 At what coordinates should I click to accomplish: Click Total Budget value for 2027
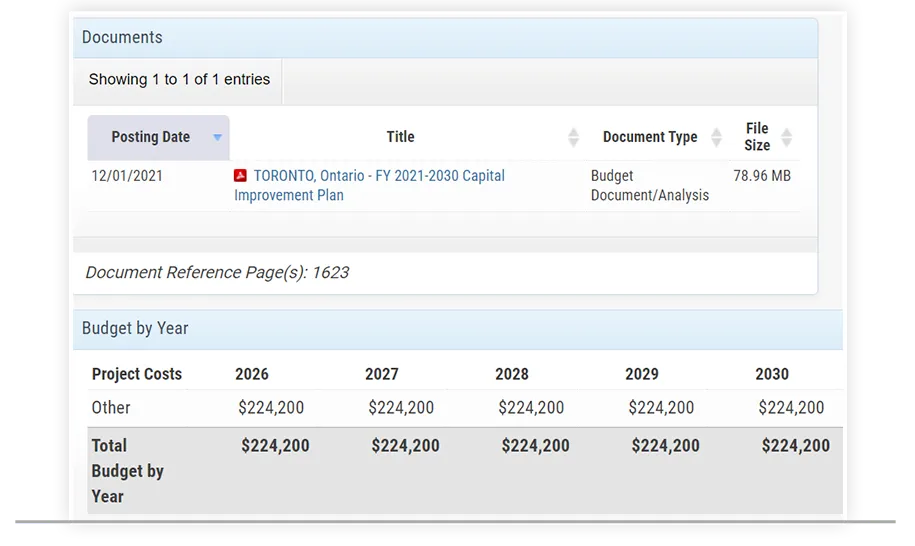406,446
